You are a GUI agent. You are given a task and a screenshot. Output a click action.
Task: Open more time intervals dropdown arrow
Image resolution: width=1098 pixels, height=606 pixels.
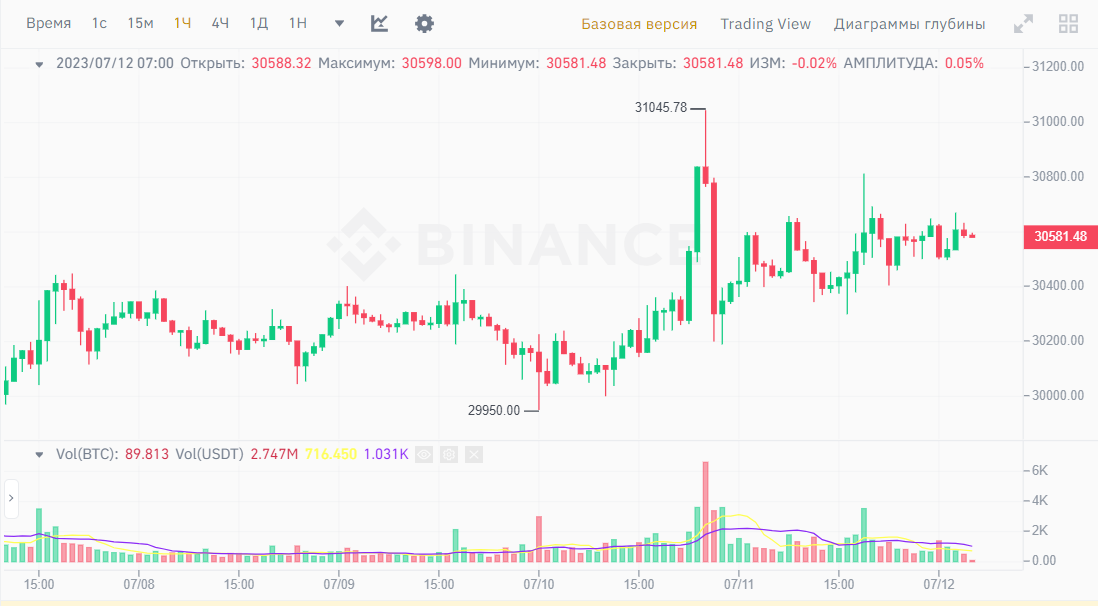[339, 24]
